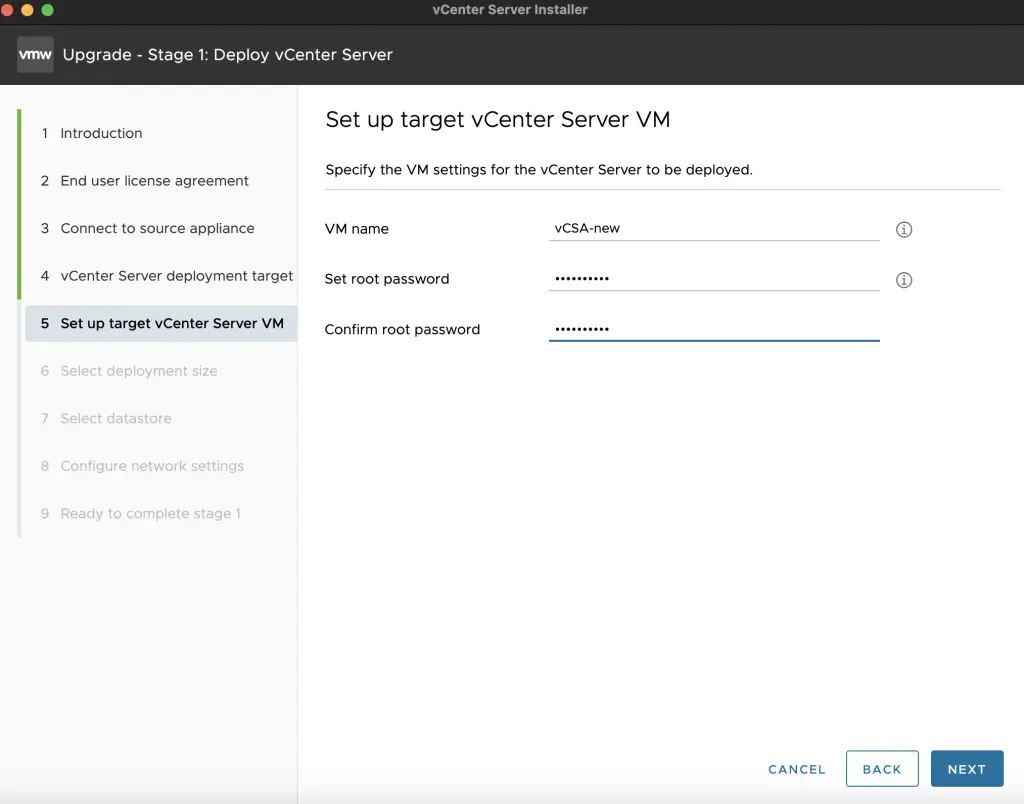This screenshot has height=804, width=1024.
Task: Click the Select deployment size step
Action: pos(137,371)
